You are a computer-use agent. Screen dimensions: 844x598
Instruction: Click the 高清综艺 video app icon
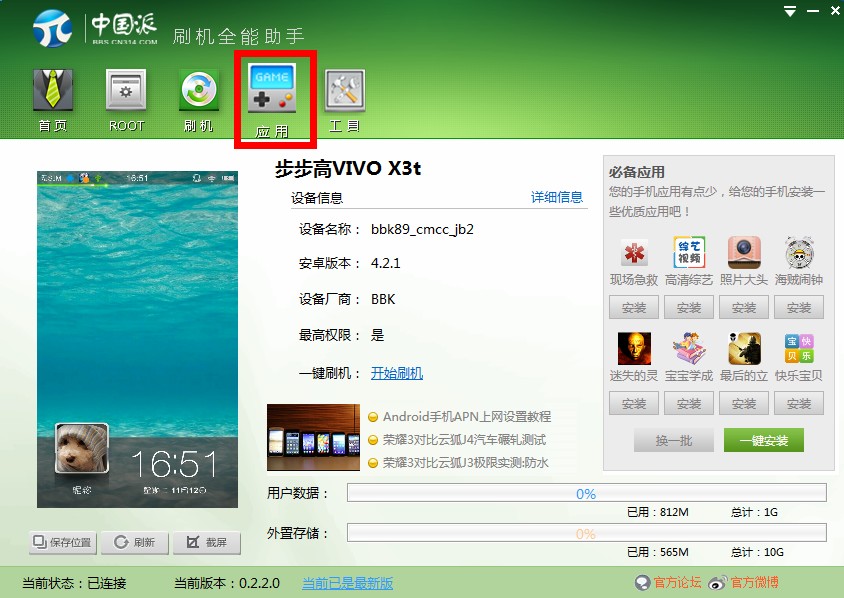click(x=689, y=252)
